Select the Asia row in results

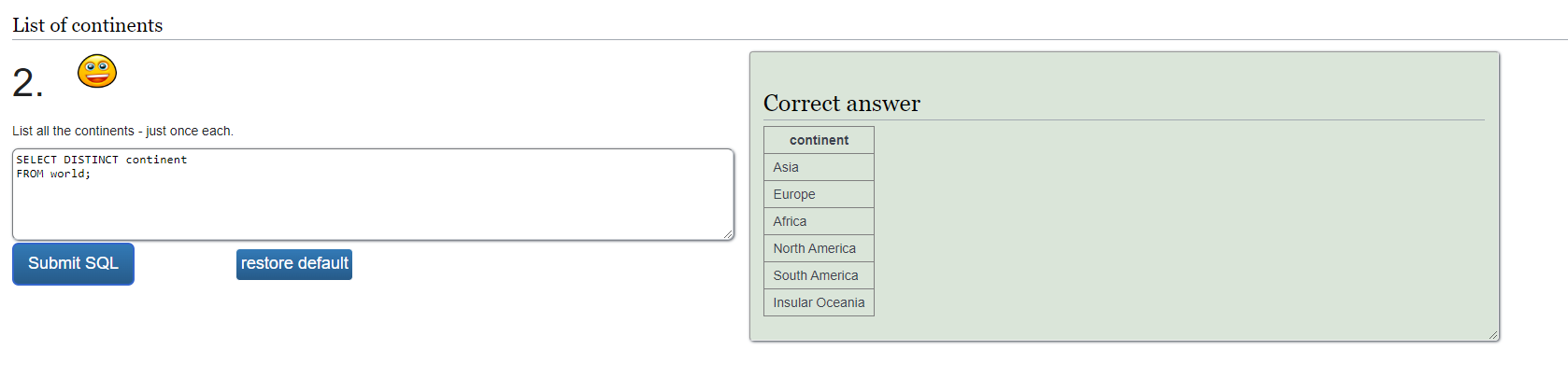coord(819,167)
